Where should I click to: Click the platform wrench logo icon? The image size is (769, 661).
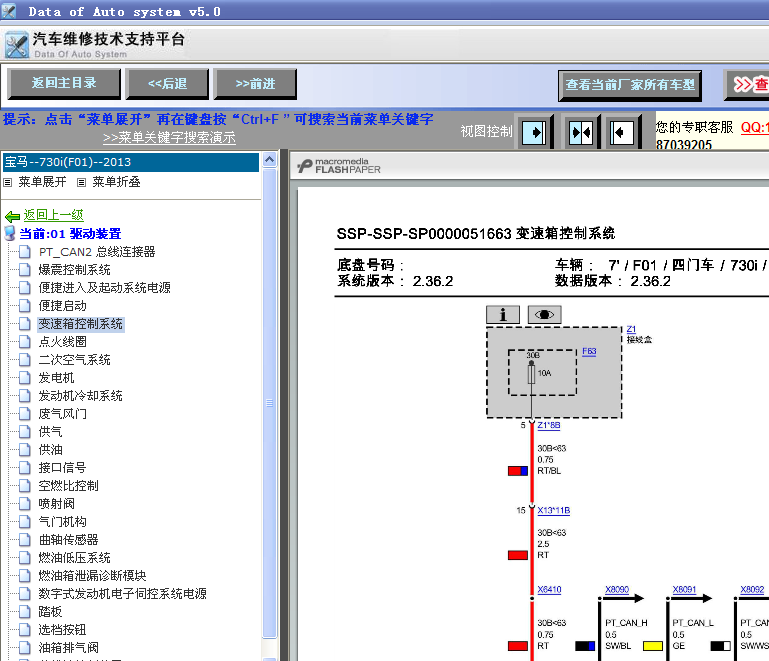pyautogui.click(x=17, y=45)
